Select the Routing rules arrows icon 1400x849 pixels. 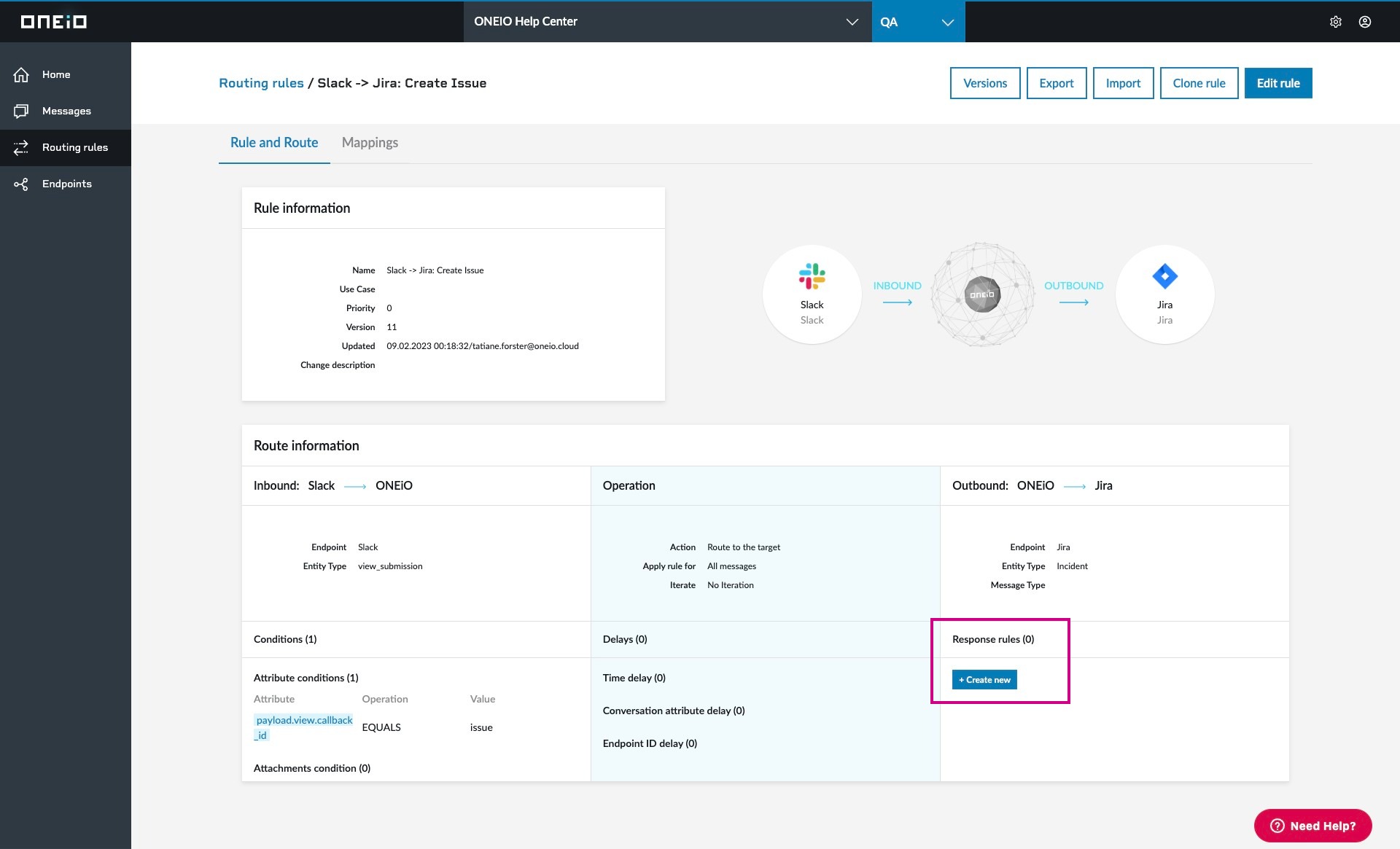[x=21, y=147]
